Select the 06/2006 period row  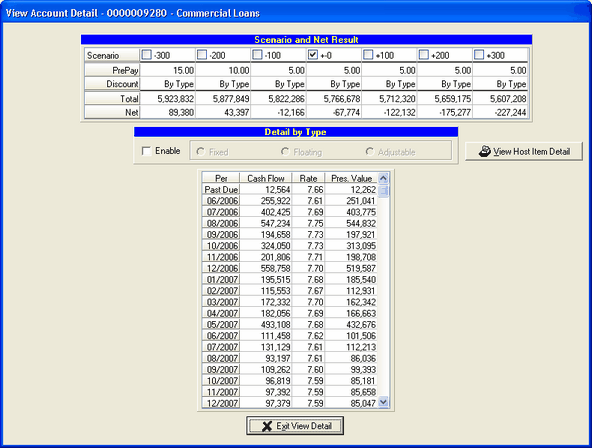[x=290, y=201]
